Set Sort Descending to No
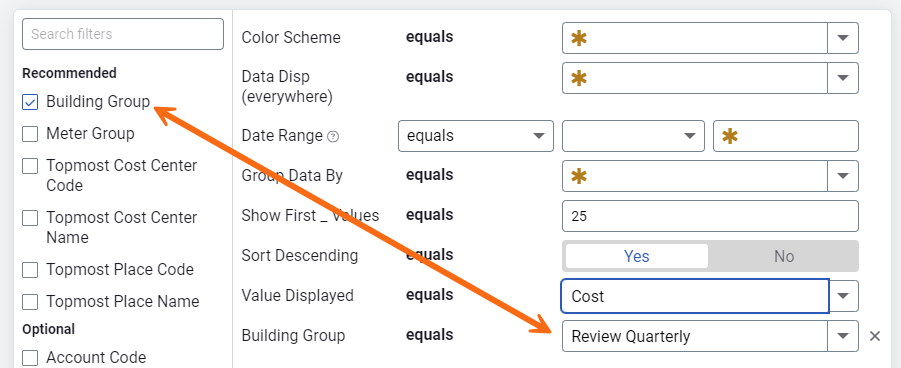 click(783, 256)
